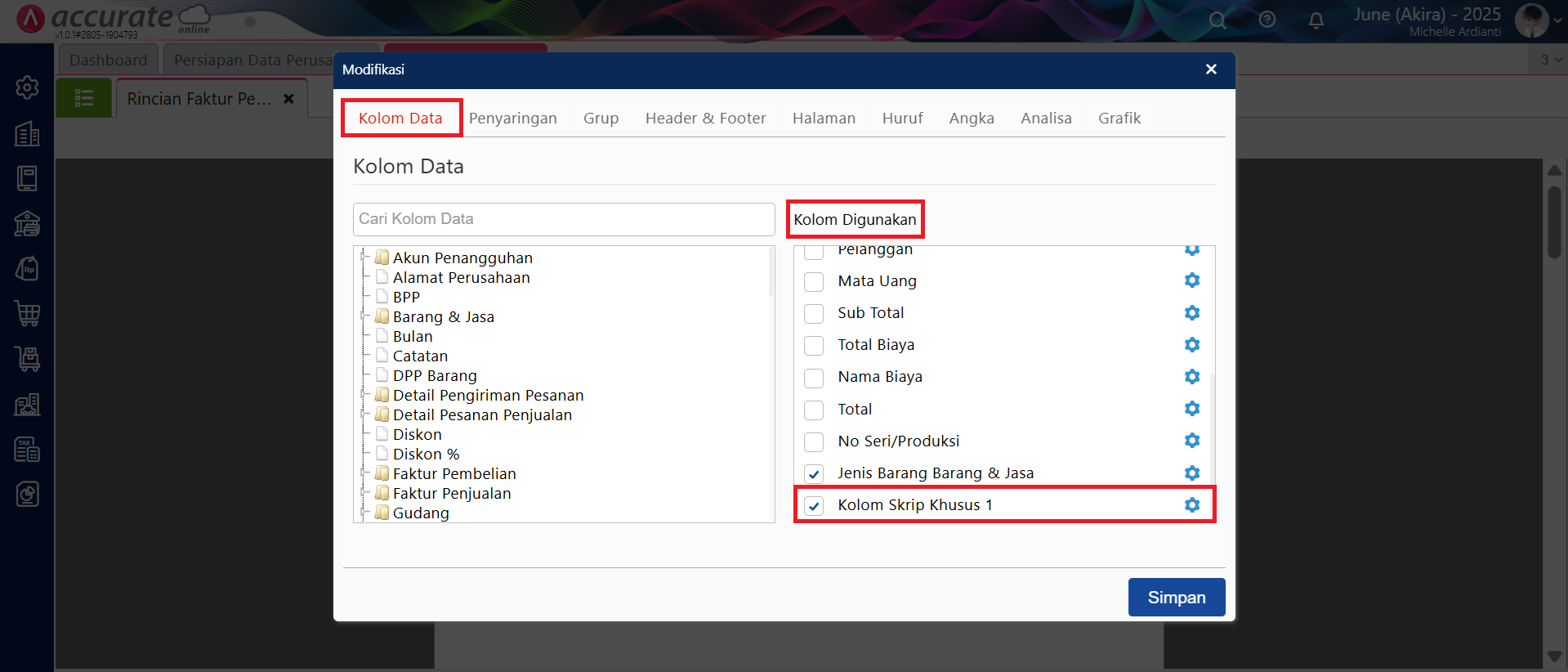Switch to the Header & Footer tab

tap(706, 118)
